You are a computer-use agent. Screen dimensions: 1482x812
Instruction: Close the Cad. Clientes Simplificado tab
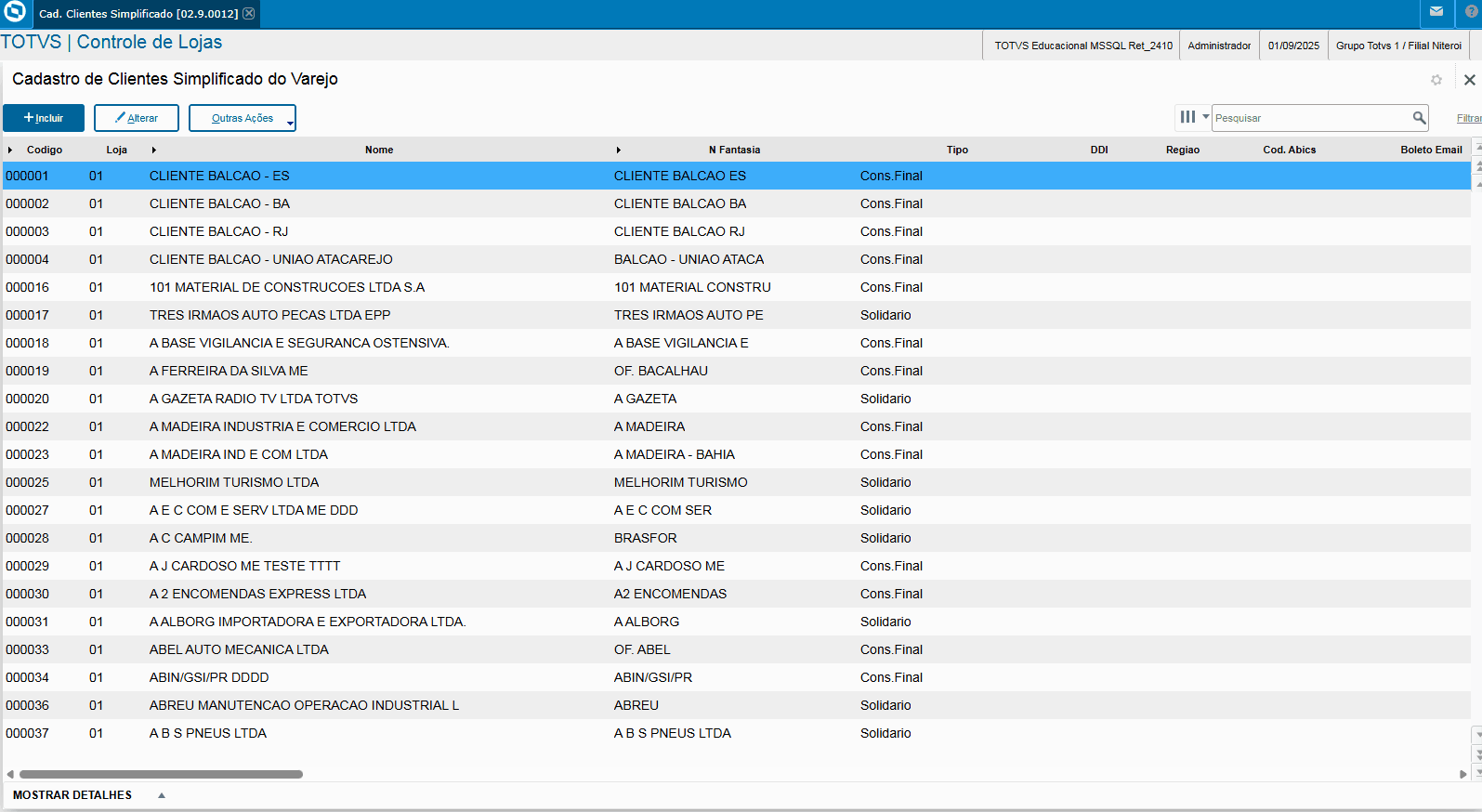tap(249, 14)
